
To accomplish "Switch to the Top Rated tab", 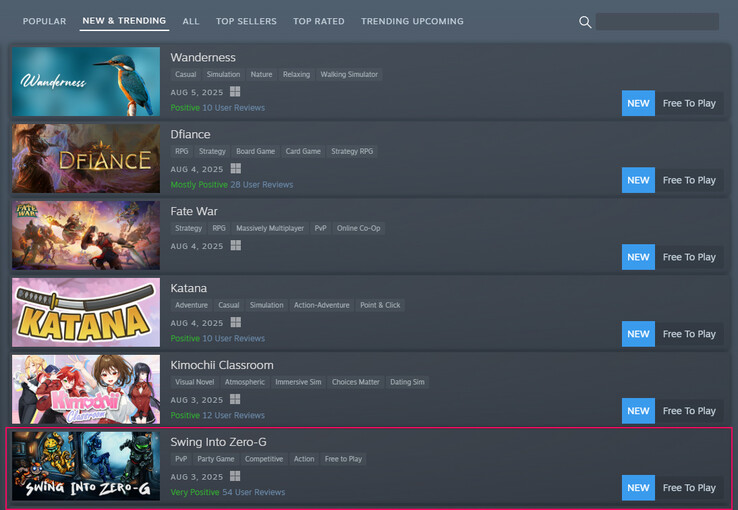I will tap(319, 21).
